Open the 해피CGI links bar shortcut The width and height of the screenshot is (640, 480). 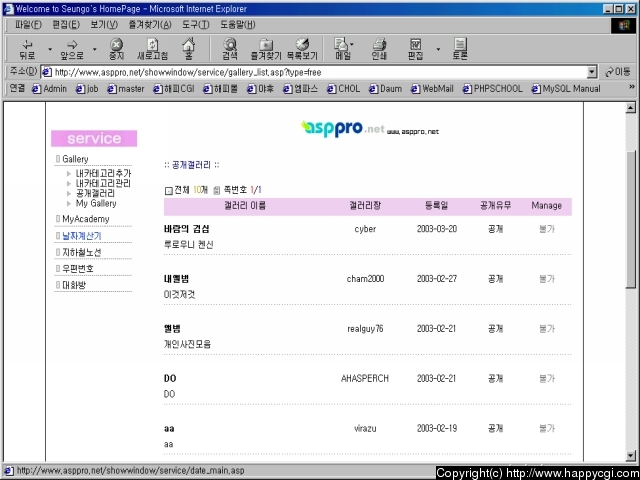pyautogui.click(x=174, y=89)
